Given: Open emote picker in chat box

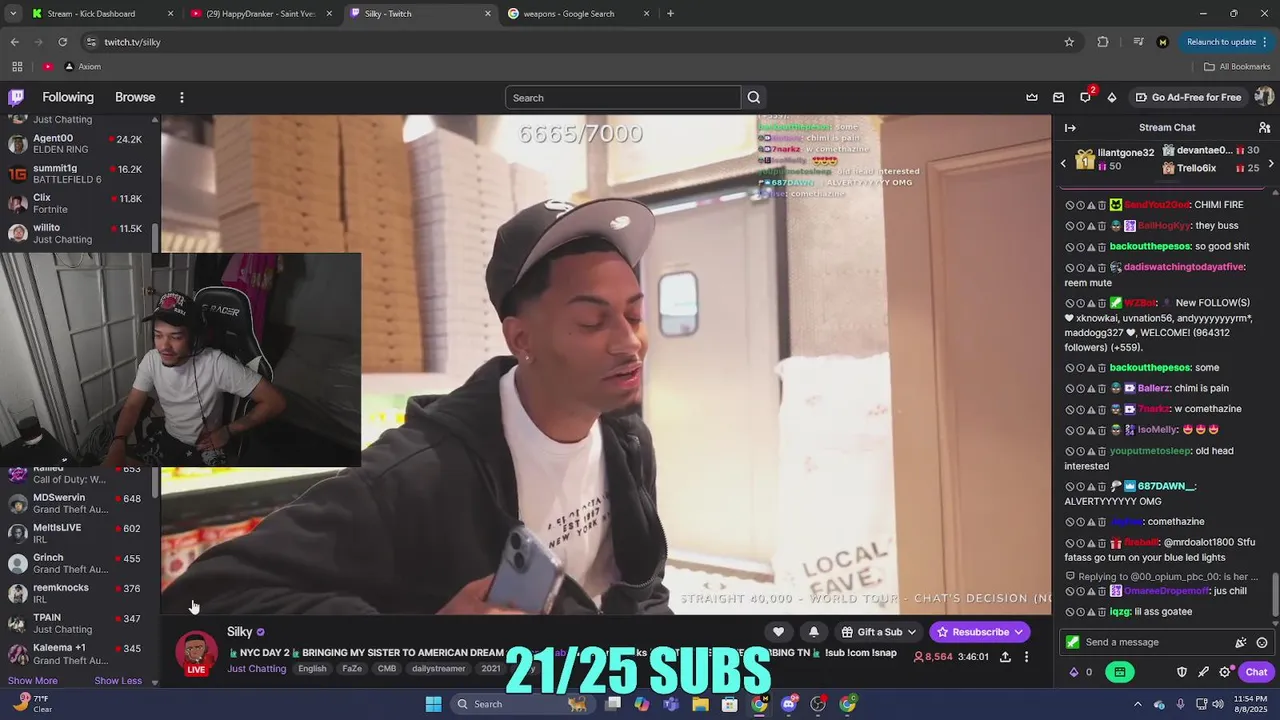Looking at the screenshot, I should pos(1262,642).
